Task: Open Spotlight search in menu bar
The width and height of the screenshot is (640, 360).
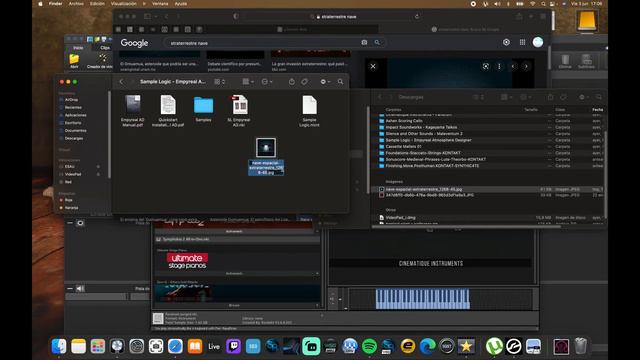Action: click(543, 4)
